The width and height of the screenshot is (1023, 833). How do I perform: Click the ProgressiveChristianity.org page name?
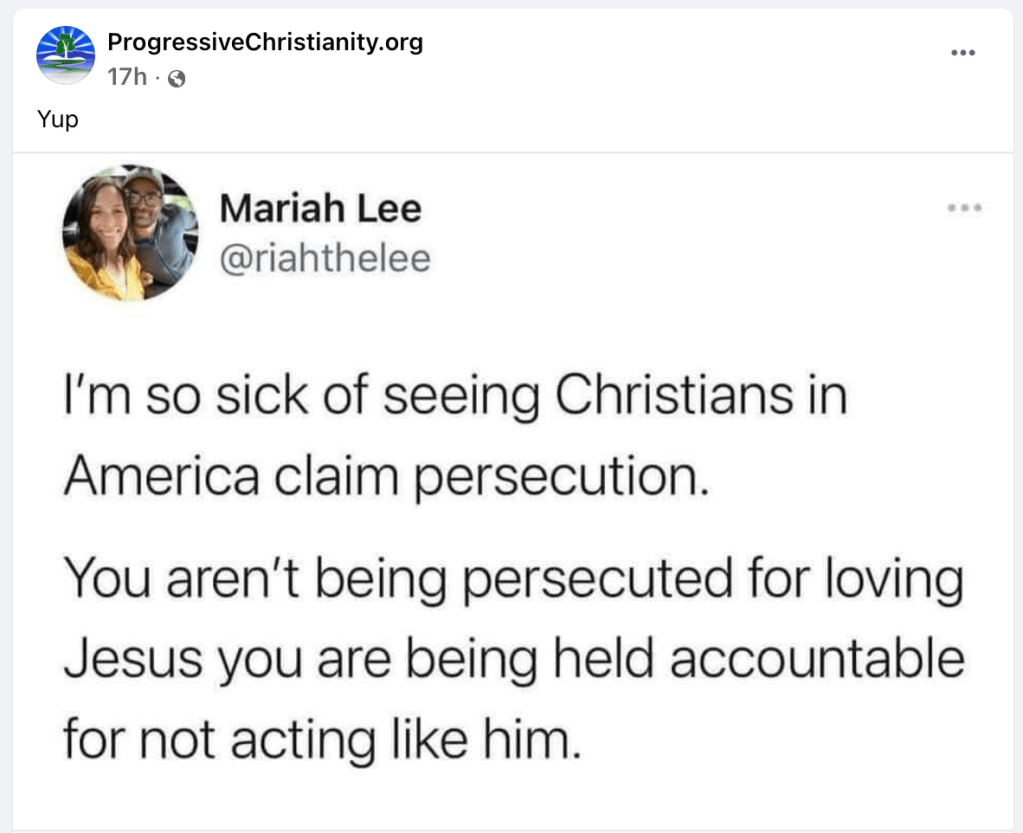click(x=265, y=42)
